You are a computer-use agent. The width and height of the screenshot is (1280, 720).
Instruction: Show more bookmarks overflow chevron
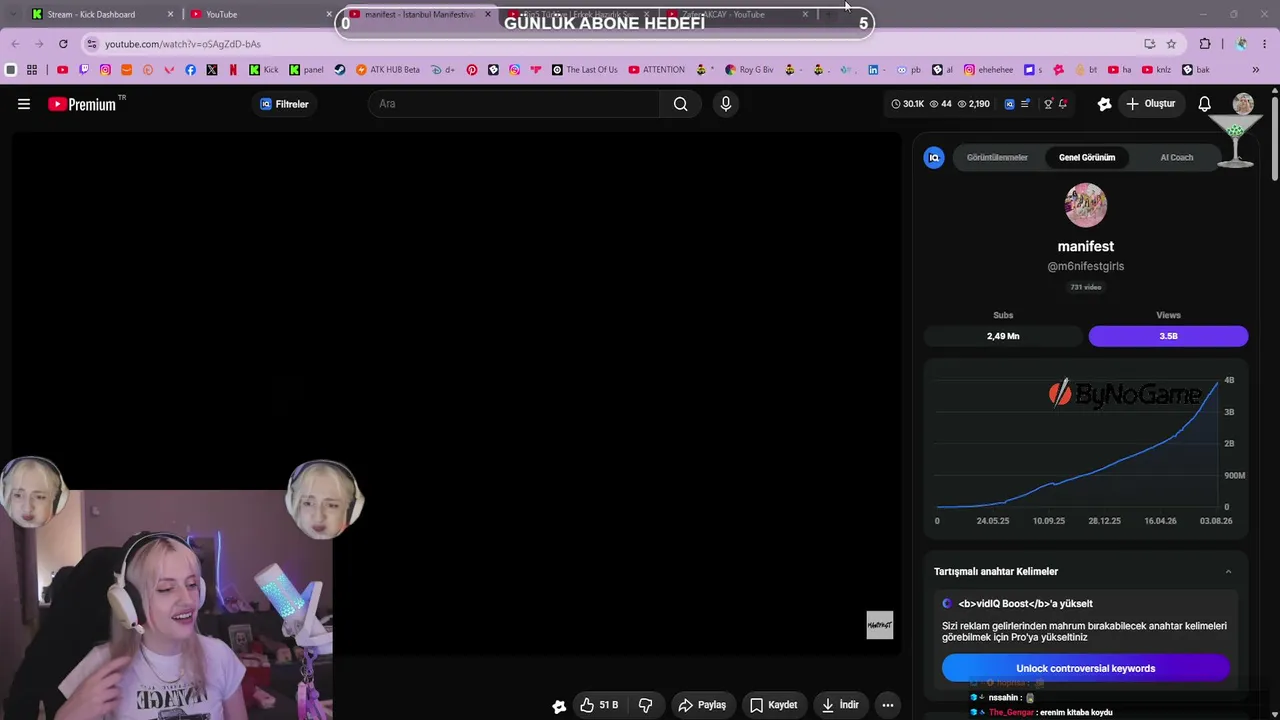pos(1256,70)
